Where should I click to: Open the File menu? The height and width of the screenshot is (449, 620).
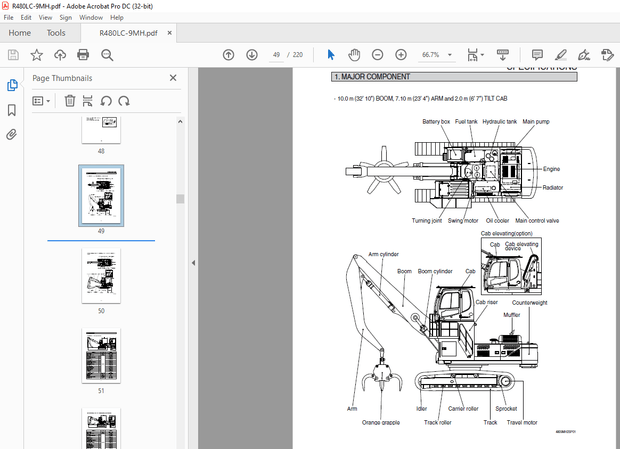8,17
